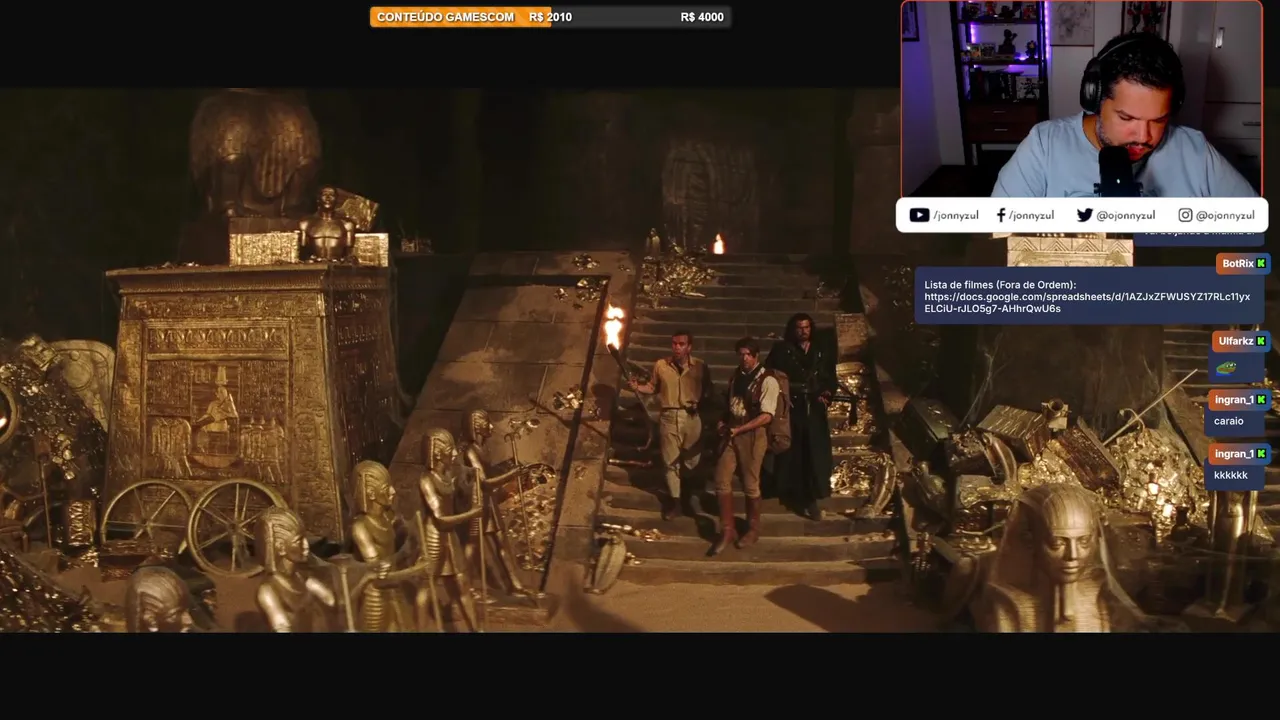Click the Instagram handle @ojonnyzul
This screenshot has height=720, width=1280.
(x=1225, y=215)
